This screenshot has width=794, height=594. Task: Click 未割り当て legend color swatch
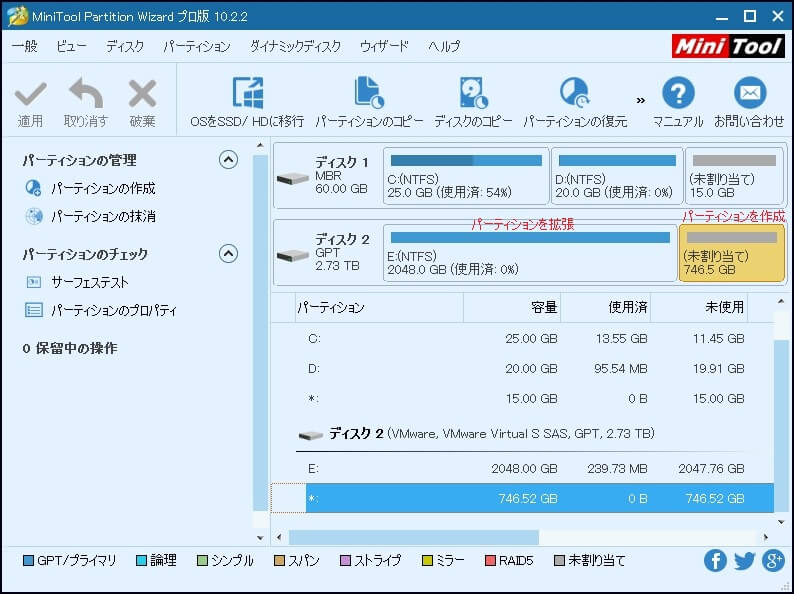[560, 561]
